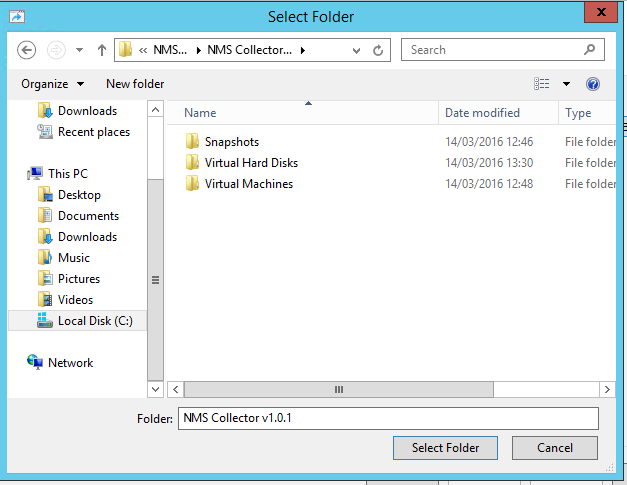Open Help with the question mark icon

(593, 84)
